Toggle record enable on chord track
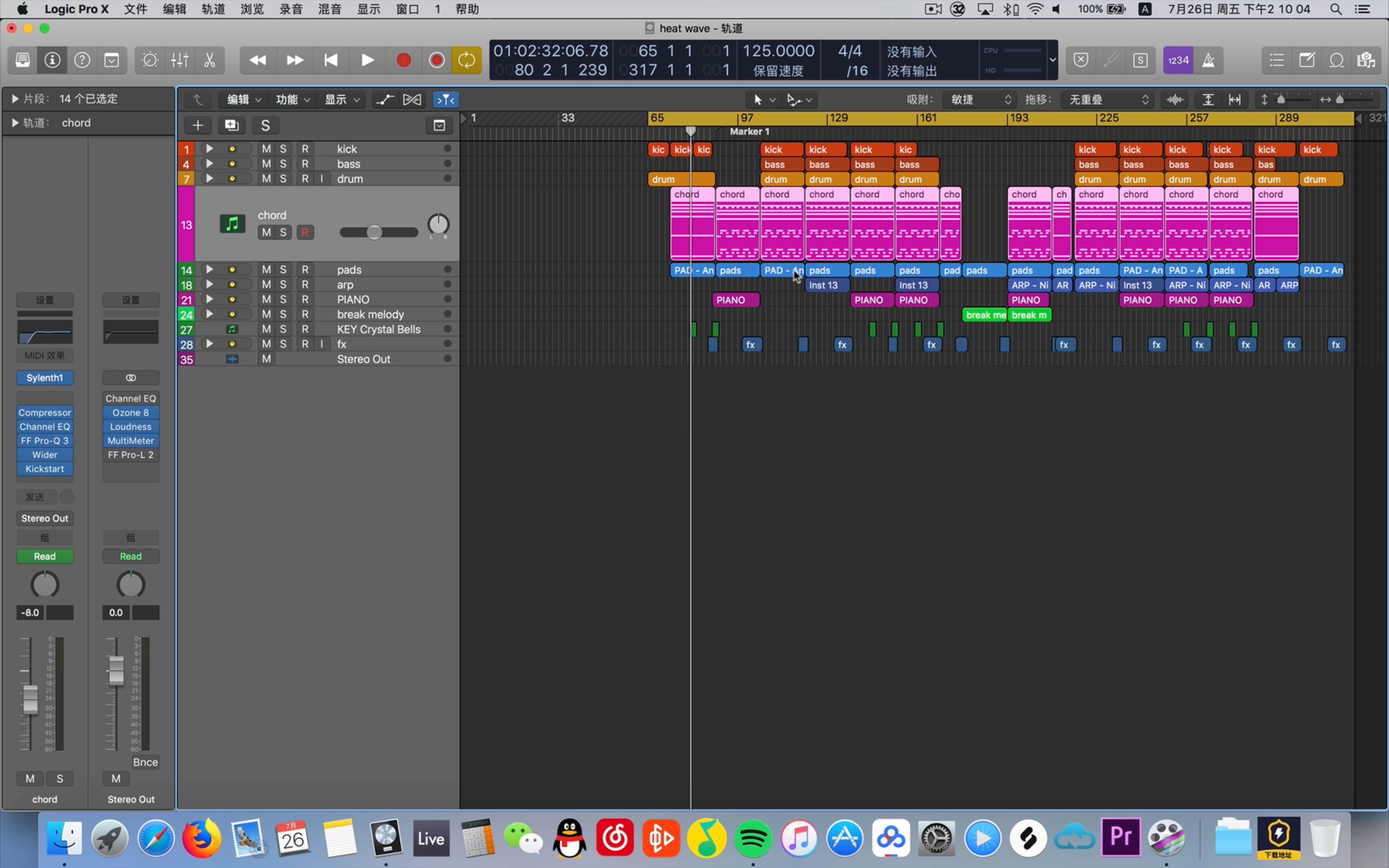Image resolution: width=1389 pixels, height=868 pixels. tap(305, 232)
